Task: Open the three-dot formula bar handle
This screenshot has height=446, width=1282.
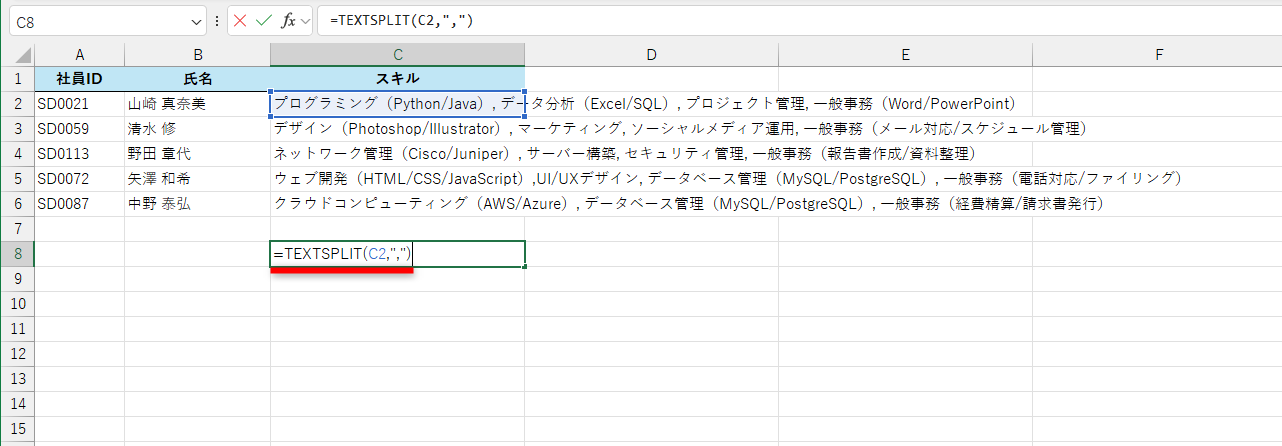Action: click(x=217, y=21)
